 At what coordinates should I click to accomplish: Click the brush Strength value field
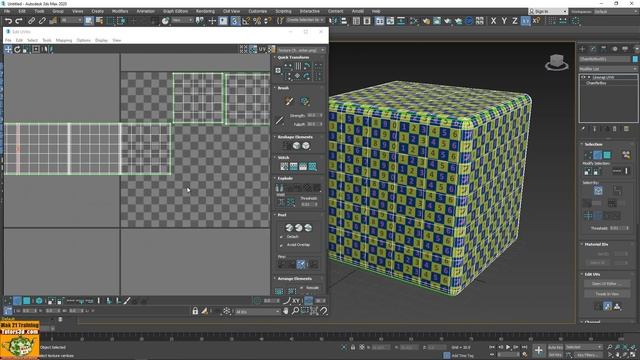point(313,116)
